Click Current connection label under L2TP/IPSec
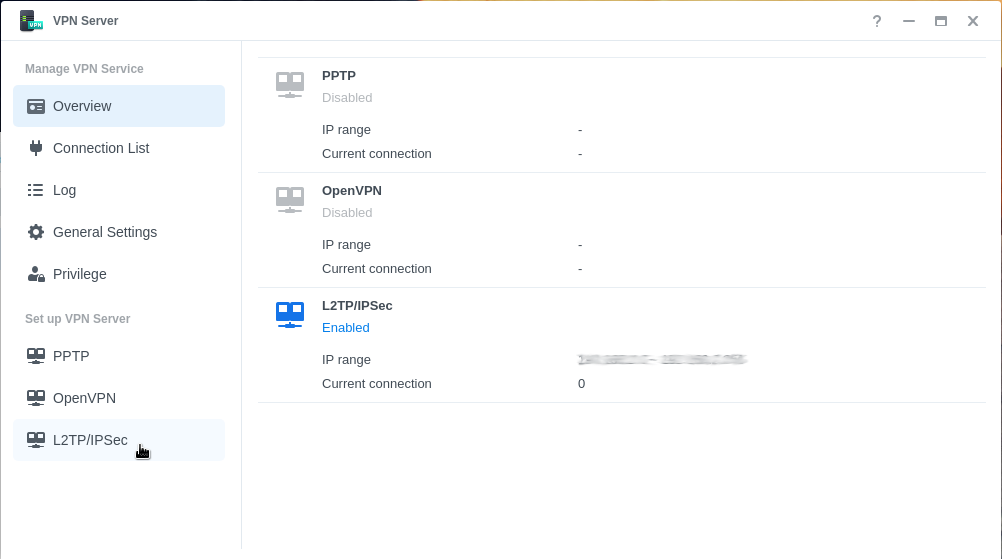Viewport: 1002px width, 559px height. pyautogui.click(x=376, y=384)
